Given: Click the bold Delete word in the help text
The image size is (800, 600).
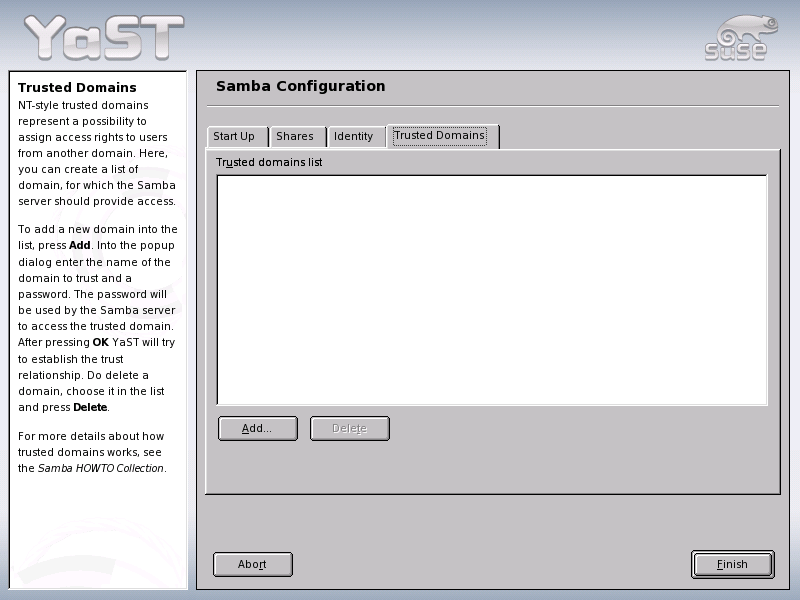Looking at the screenshot, I should tap(90, 407).
